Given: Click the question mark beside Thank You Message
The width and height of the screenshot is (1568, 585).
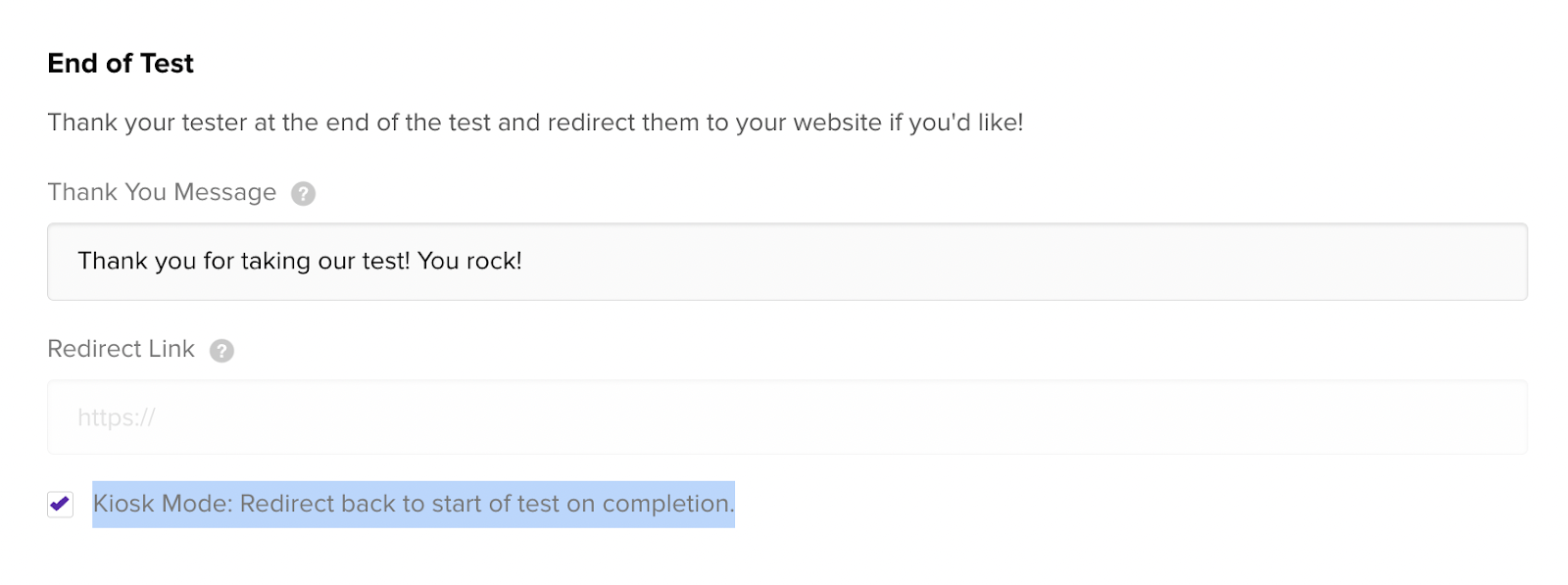Looking at the screenshot, I should pos(303,194).
